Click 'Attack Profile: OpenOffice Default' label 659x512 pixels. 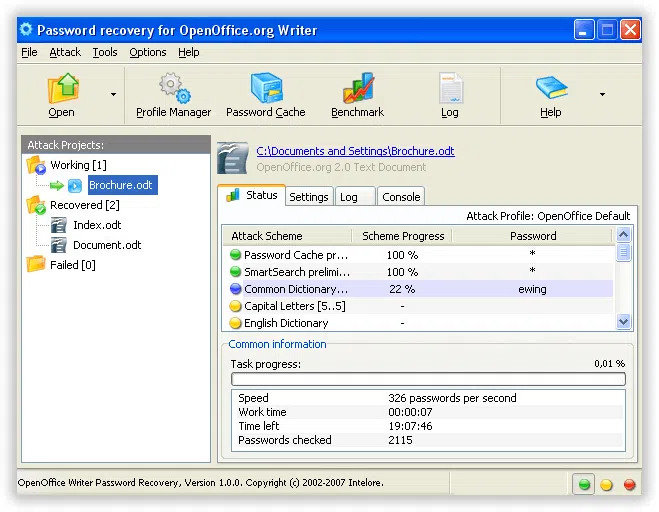coord(548,216)
